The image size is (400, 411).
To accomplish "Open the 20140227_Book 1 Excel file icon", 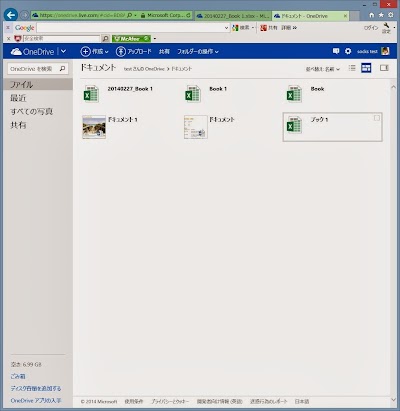I will point(91,94).
